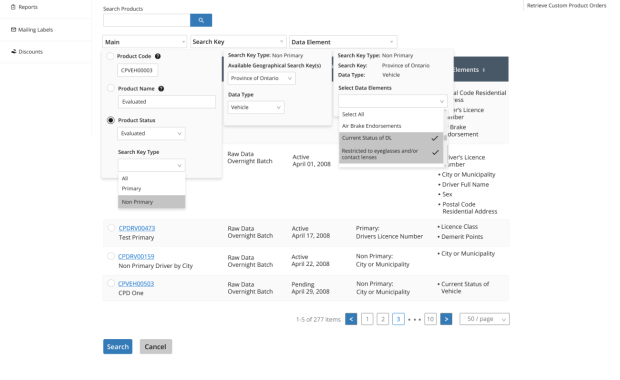Click the help icon beside Product Code

(158, 56)
